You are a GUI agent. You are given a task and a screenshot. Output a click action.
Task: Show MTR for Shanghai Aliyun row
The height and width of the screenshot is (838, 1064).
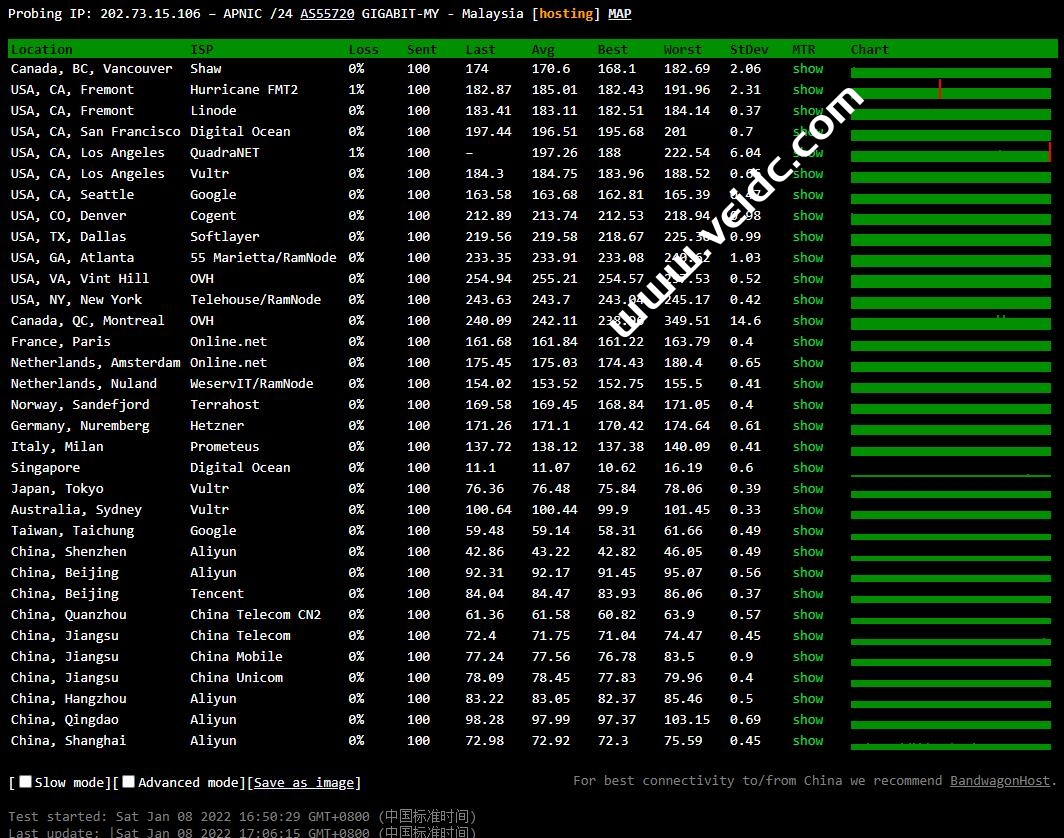[x=808, y=742]
